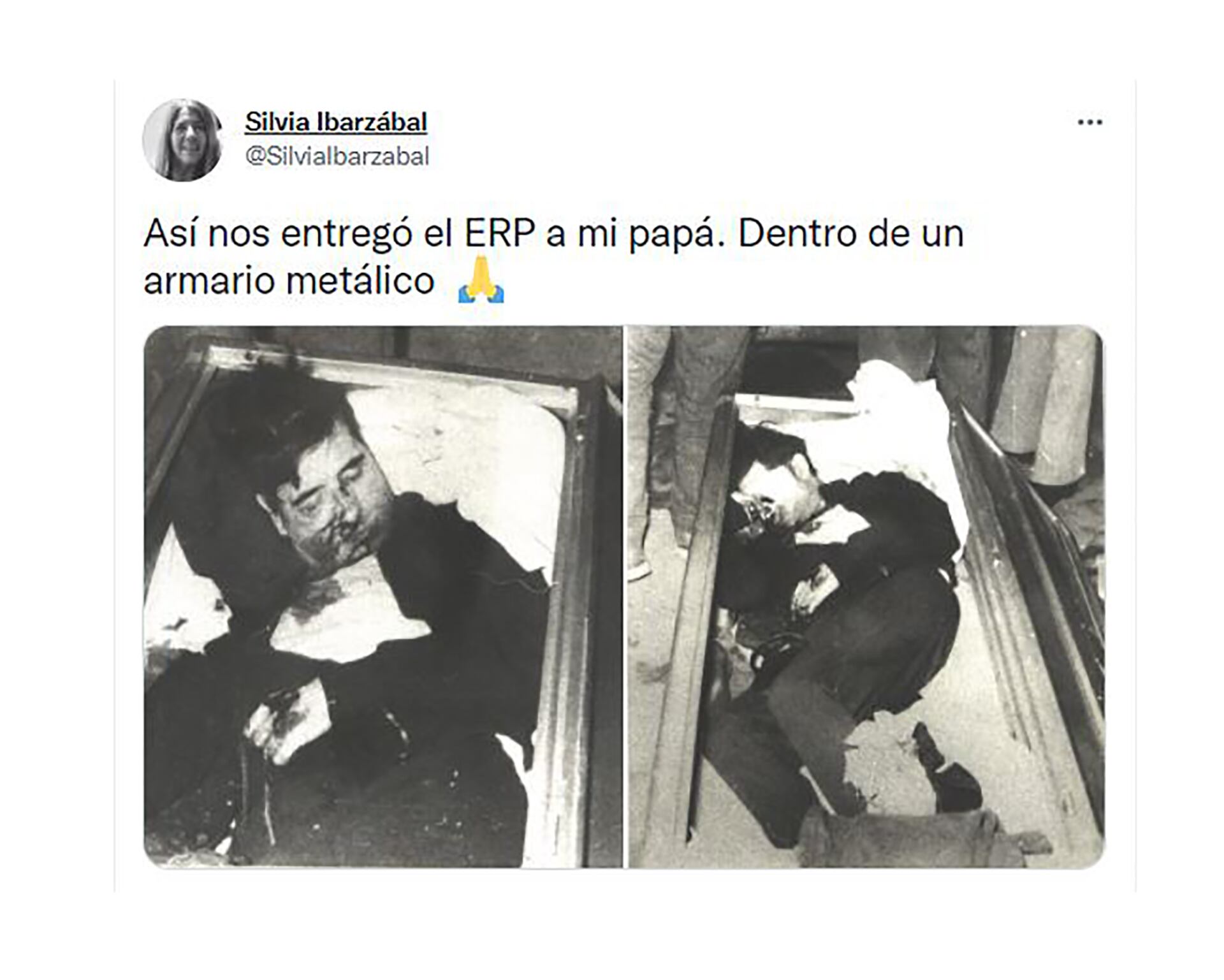Viewport: 1224px width, 980px height.
Task: Select the tweet text line mentioning ERP
Action: pos(553,234)
